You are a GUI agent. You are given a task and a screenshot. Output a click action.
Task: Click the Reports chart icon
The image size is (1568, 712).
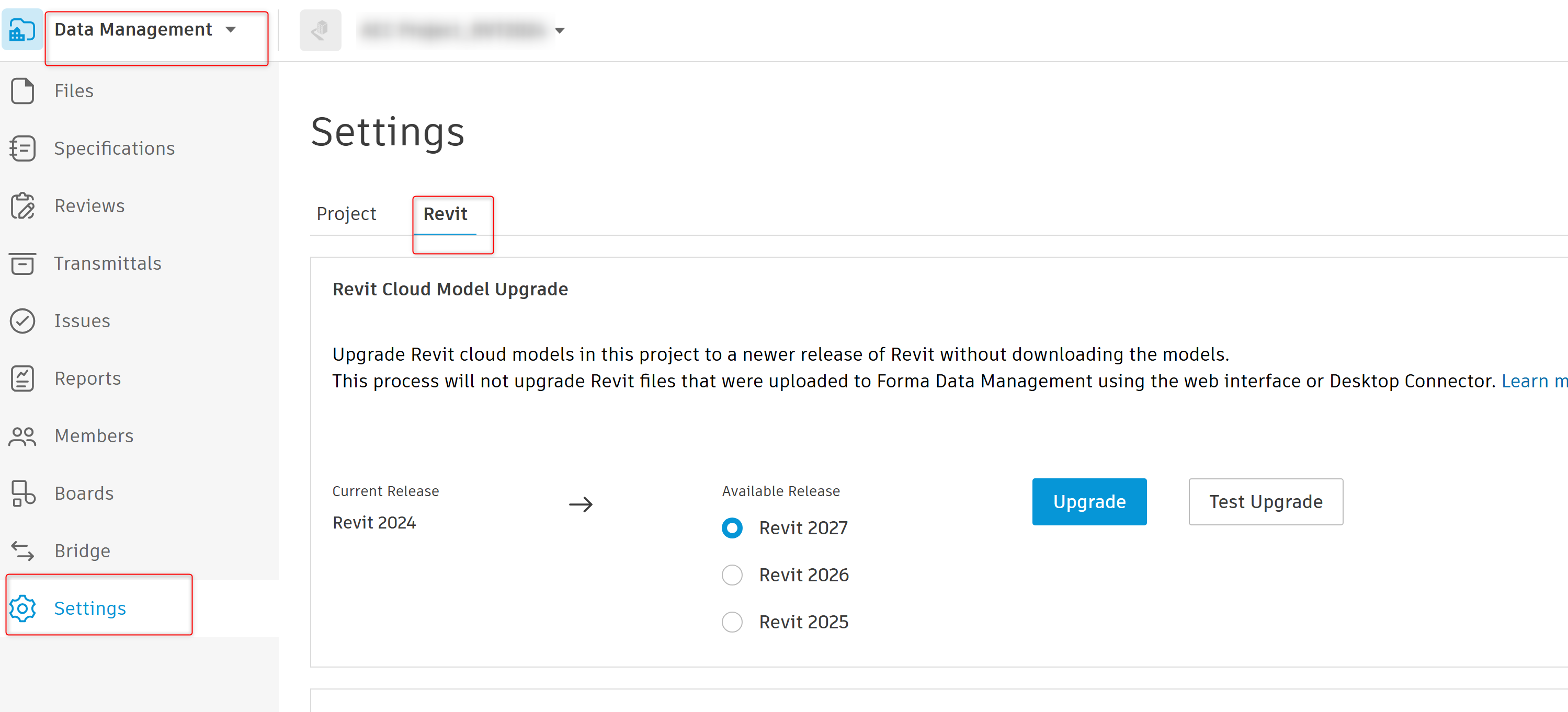22,378
